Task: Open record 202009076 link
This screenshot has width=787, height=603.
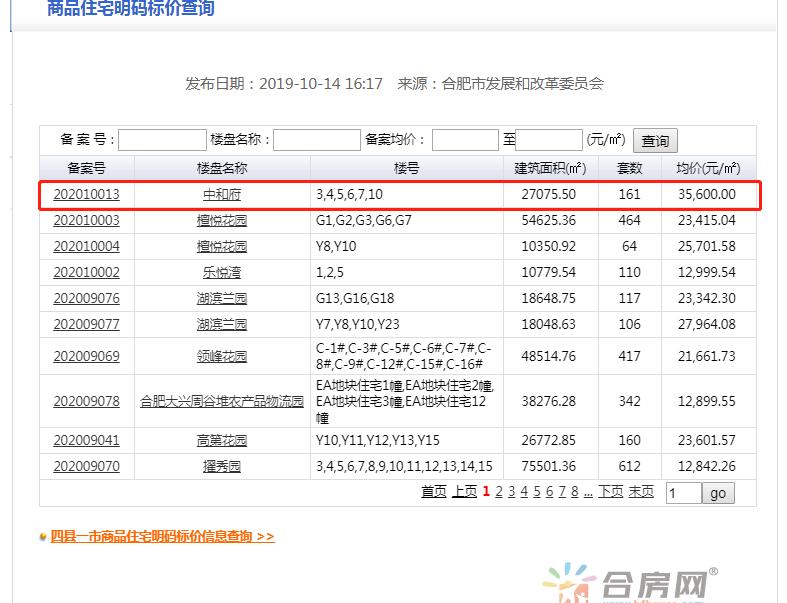Action: [x=86, y=298]
